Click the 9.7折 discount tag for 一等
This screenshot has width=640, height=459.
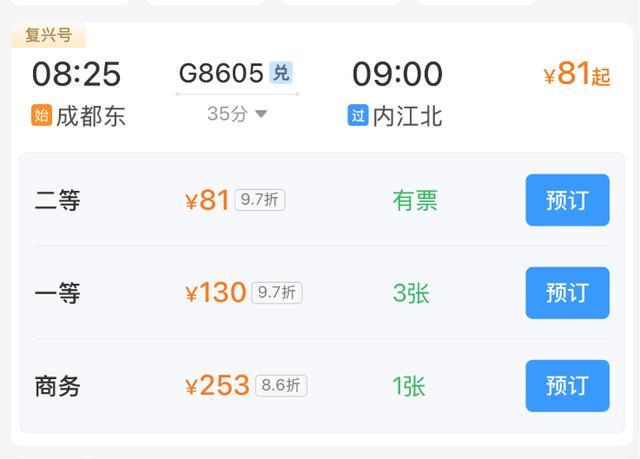276,293
